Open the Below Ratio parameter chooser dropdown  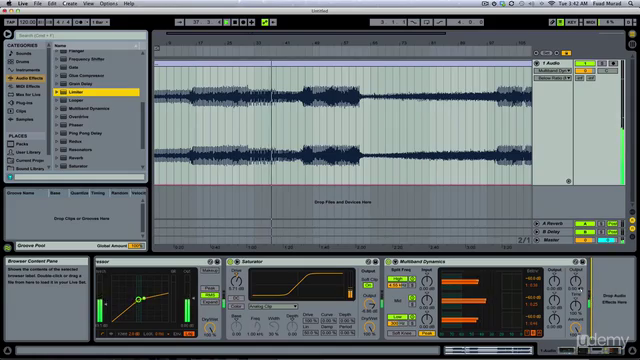click(553, 78)
